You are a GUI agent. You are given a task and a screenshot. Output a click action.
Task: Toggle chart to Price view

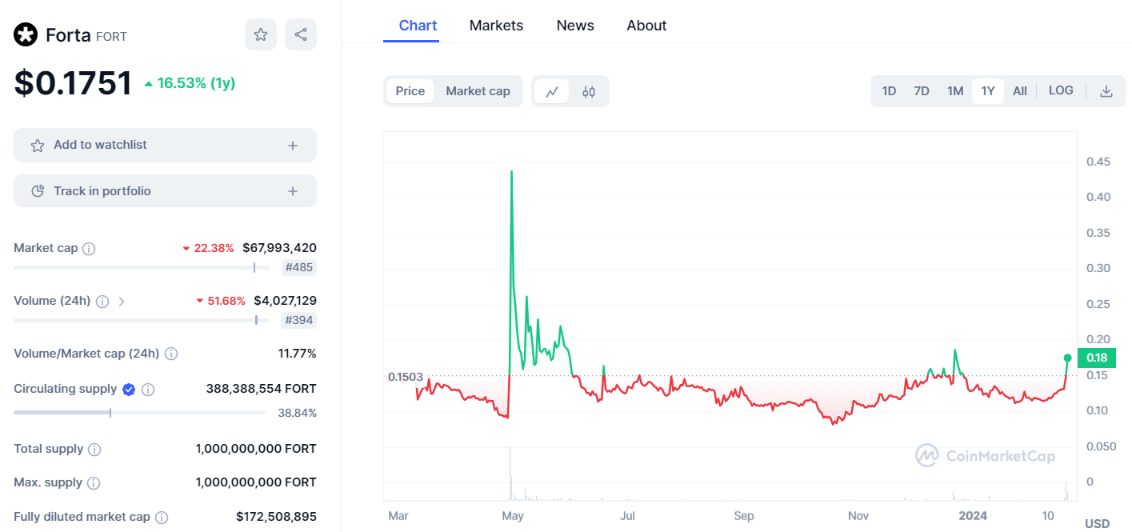[x=410, y=91]
